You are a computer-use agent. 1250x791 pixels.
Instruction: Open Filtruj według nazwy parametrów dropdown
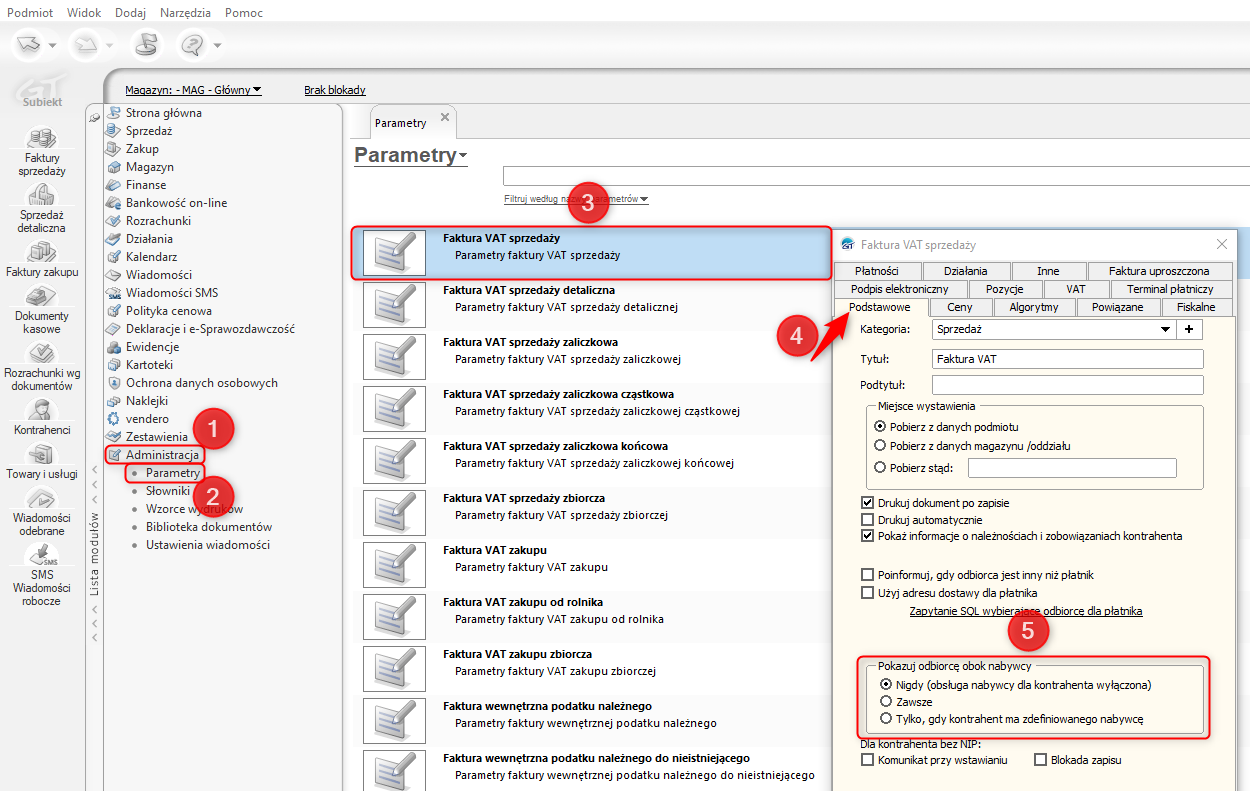[576, 199]
